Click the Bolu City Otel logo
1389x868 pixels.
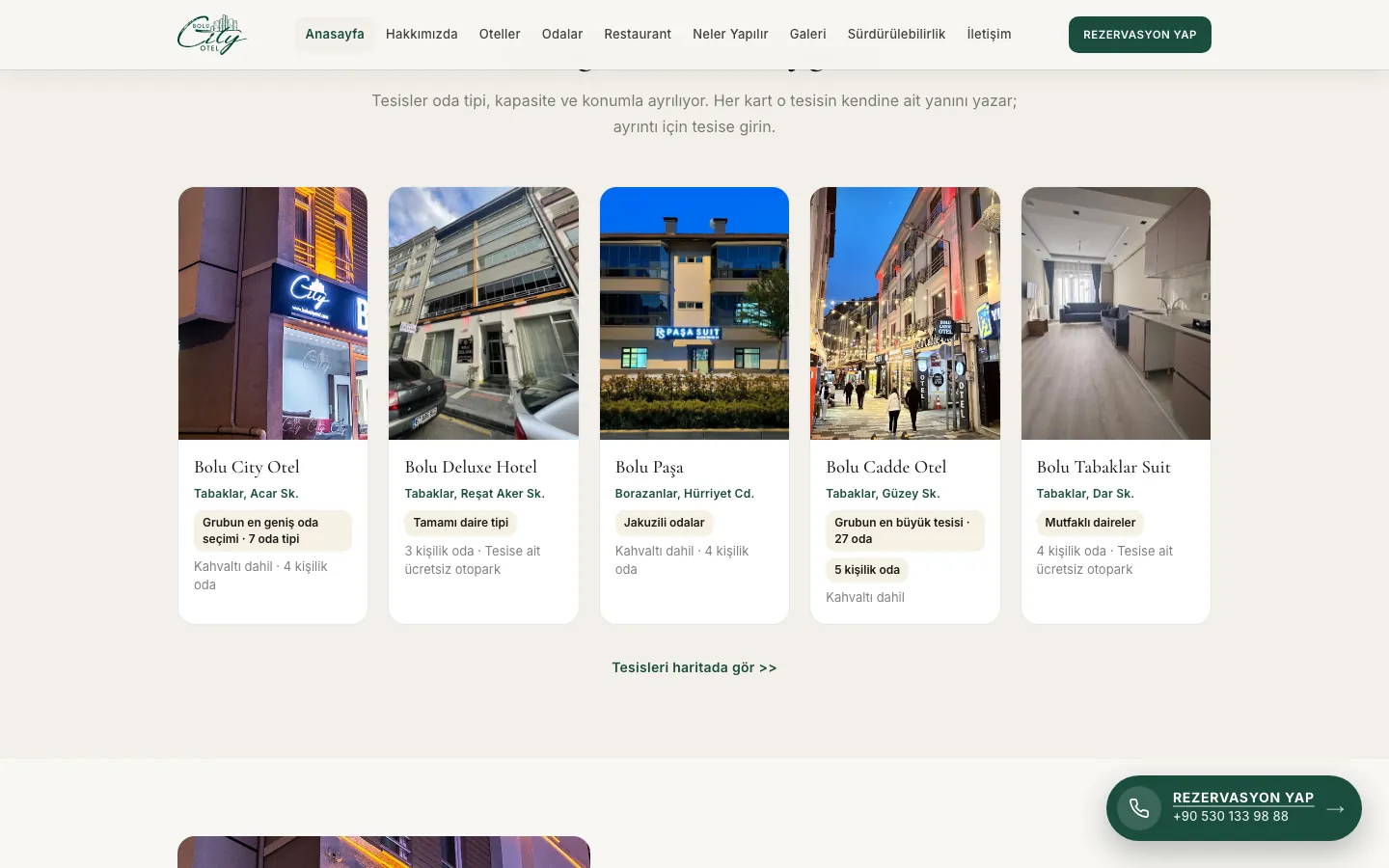tap(212, 35)
